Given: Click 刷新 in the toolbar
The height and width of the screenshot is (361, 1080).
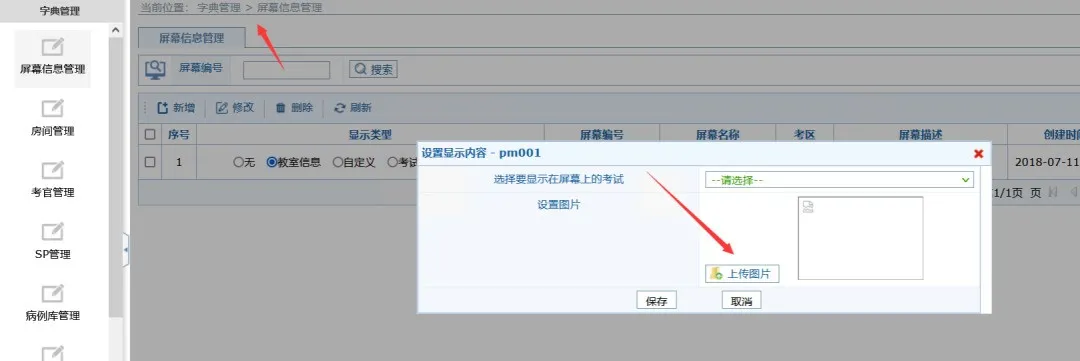Looking at the screenshot, I should (x=353, y=107).
